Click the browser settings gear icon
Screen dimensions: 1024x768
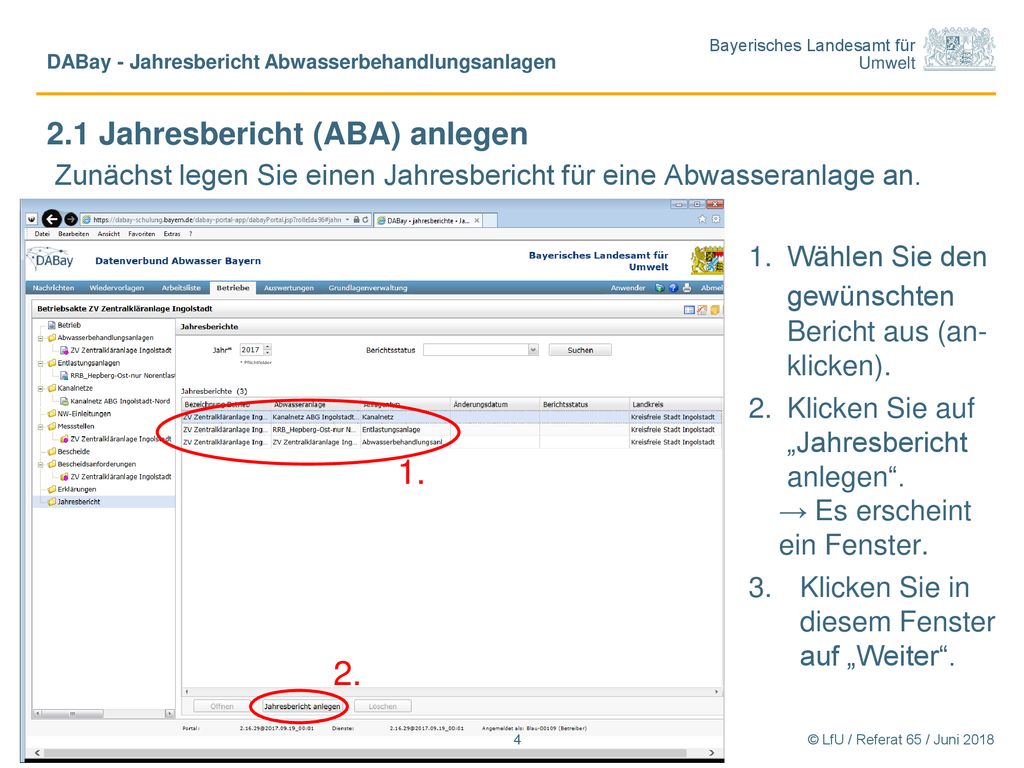(716, 219)
